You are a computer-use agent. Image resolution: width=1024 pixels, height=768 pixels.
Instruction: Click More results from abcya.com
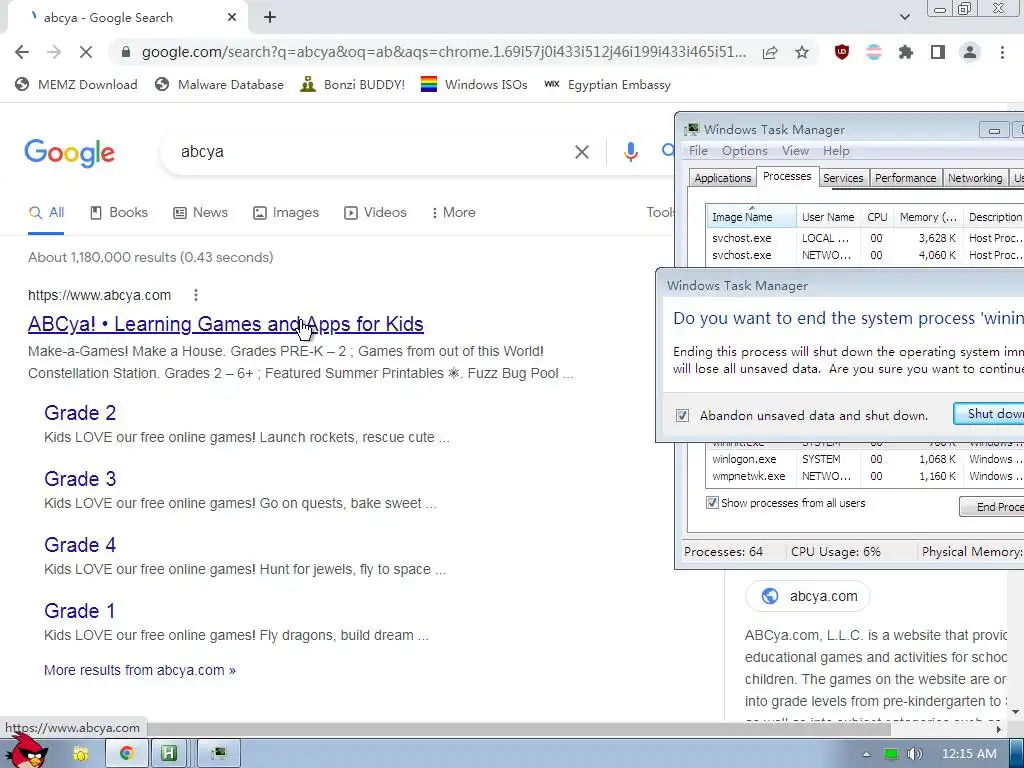[x=140, y=670]
